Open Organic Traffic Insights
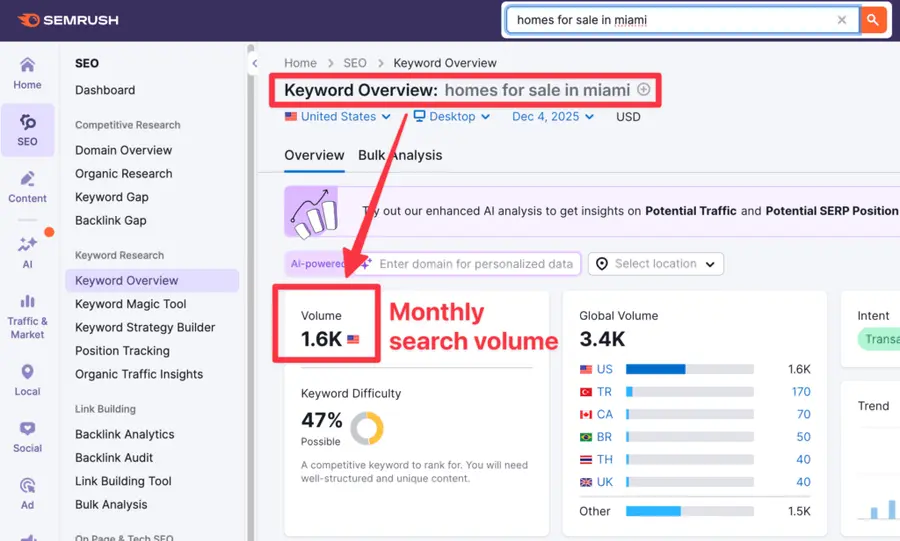The image size is (900, 541). point(139,375)
